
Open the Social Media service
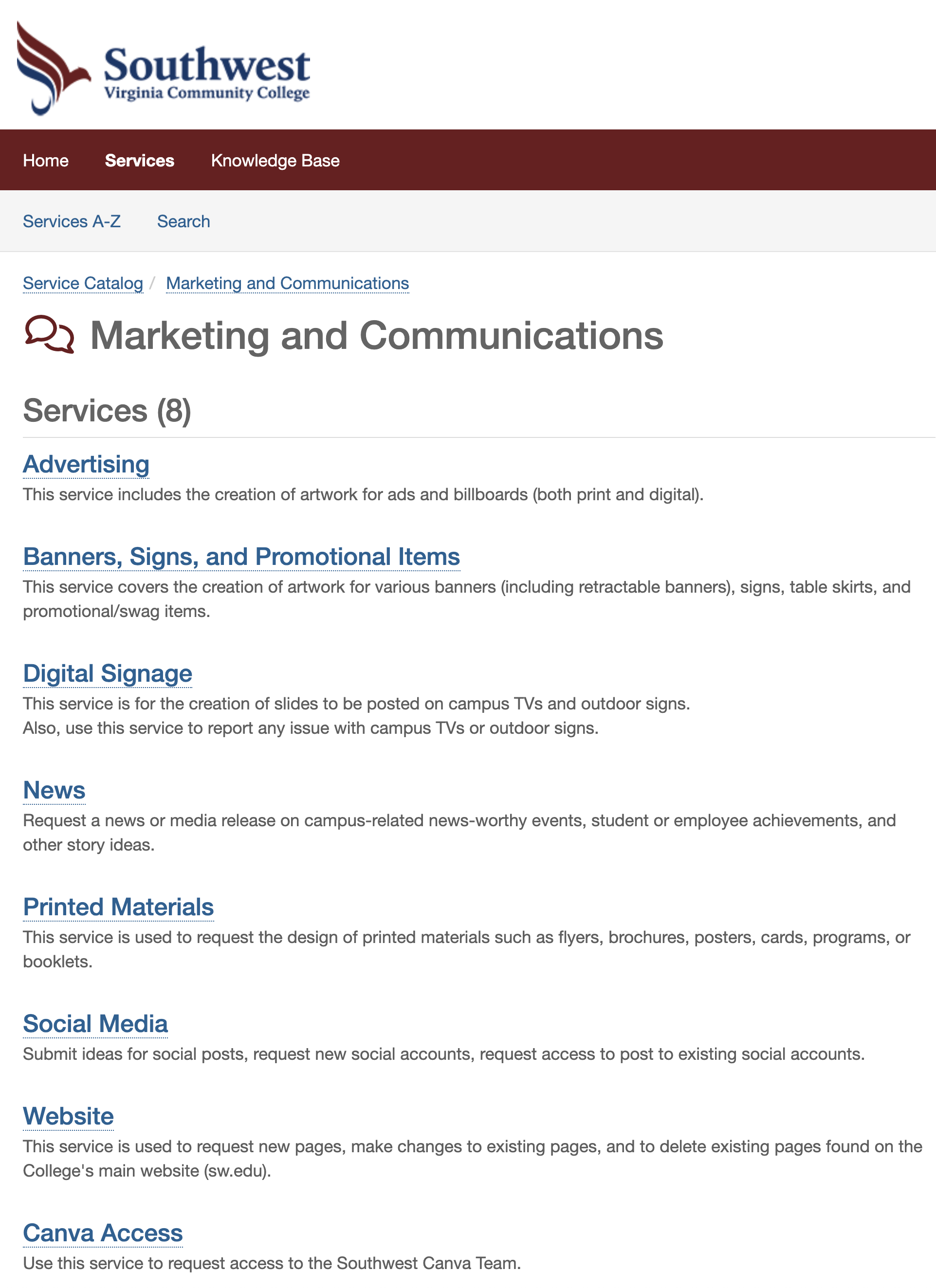pos(95,1024)
